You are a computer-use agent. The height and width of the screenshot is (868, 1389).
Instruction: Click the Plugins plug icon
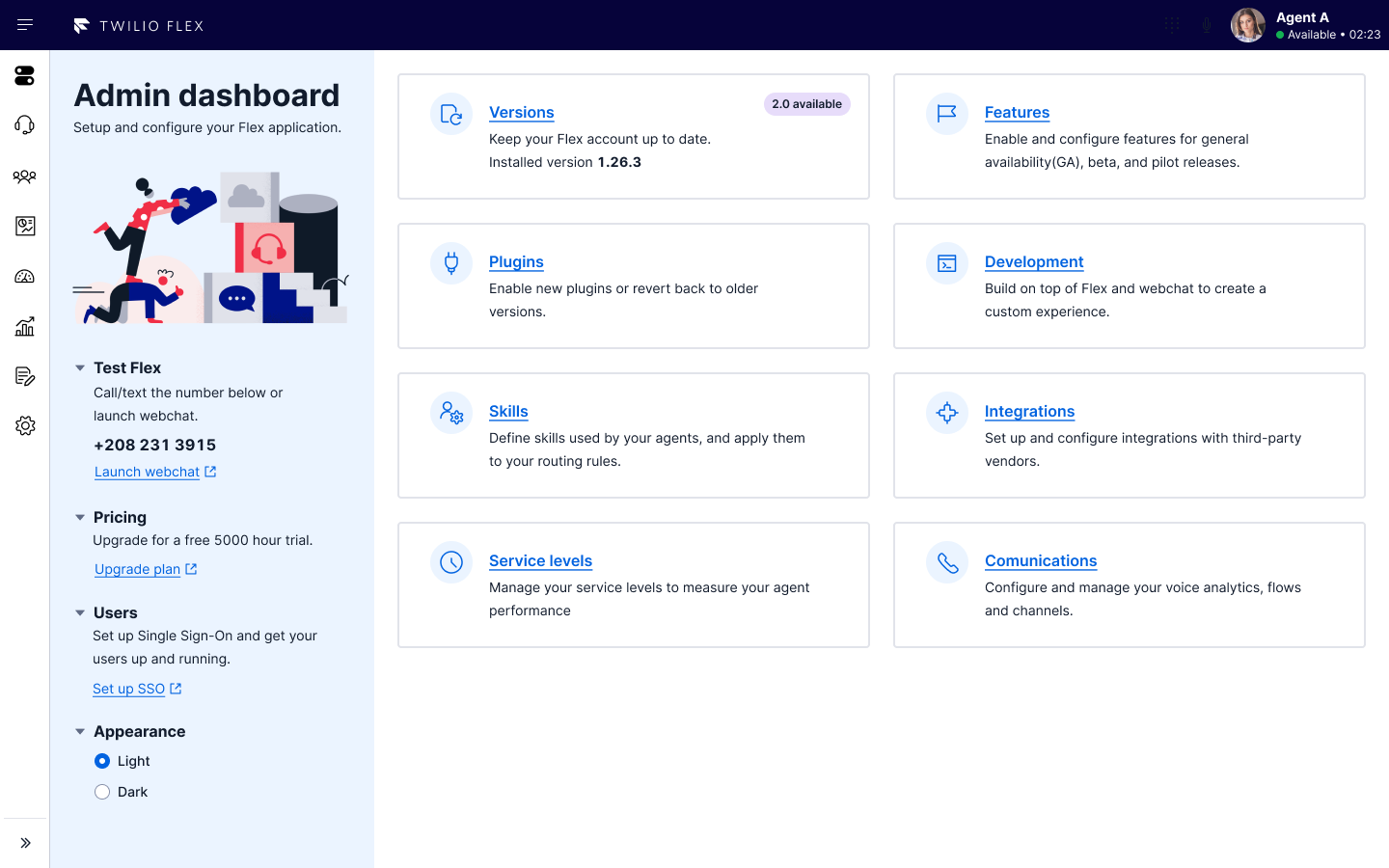click(451, 263)
